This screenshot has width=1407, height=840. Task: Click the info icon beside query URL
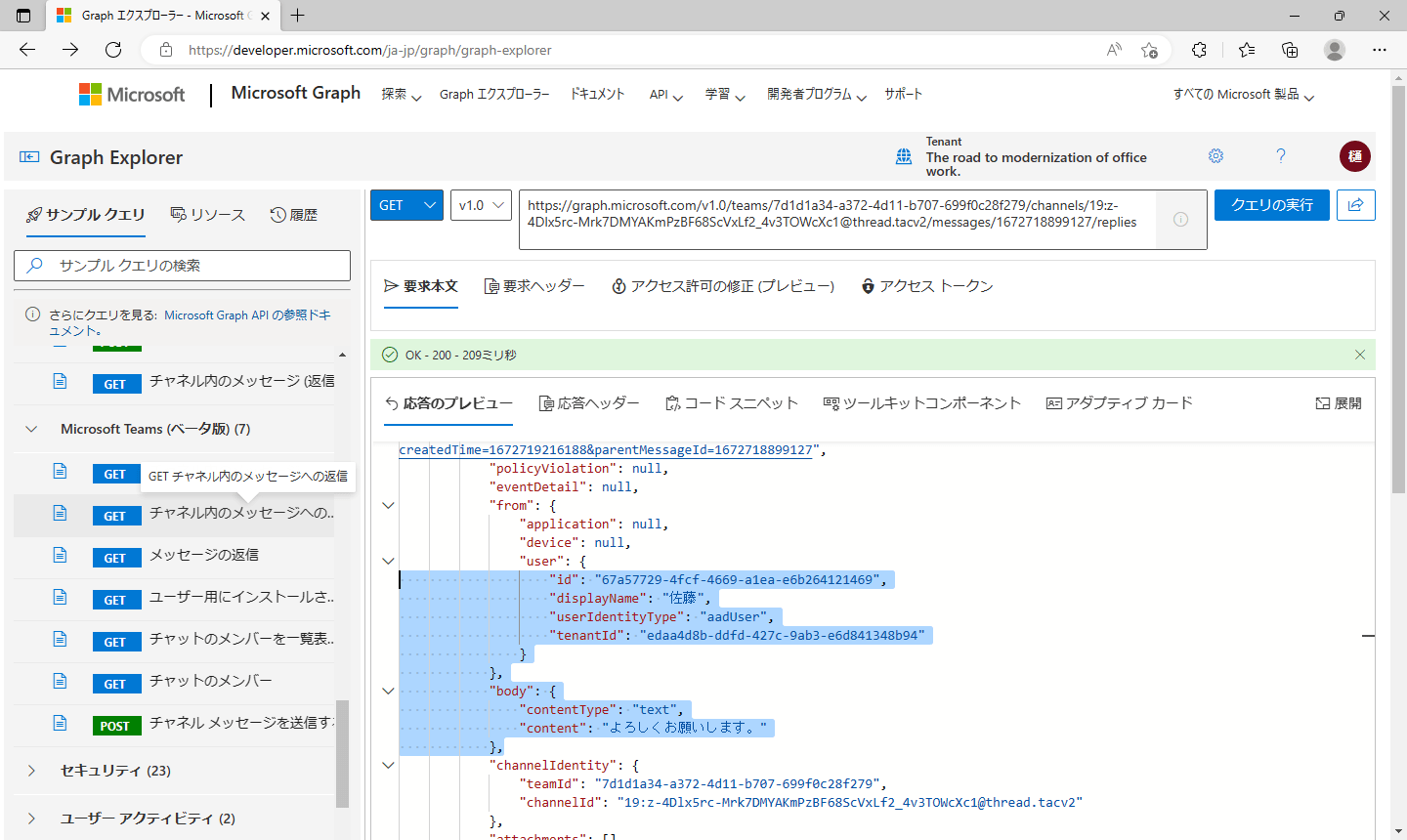(1180, 220)
